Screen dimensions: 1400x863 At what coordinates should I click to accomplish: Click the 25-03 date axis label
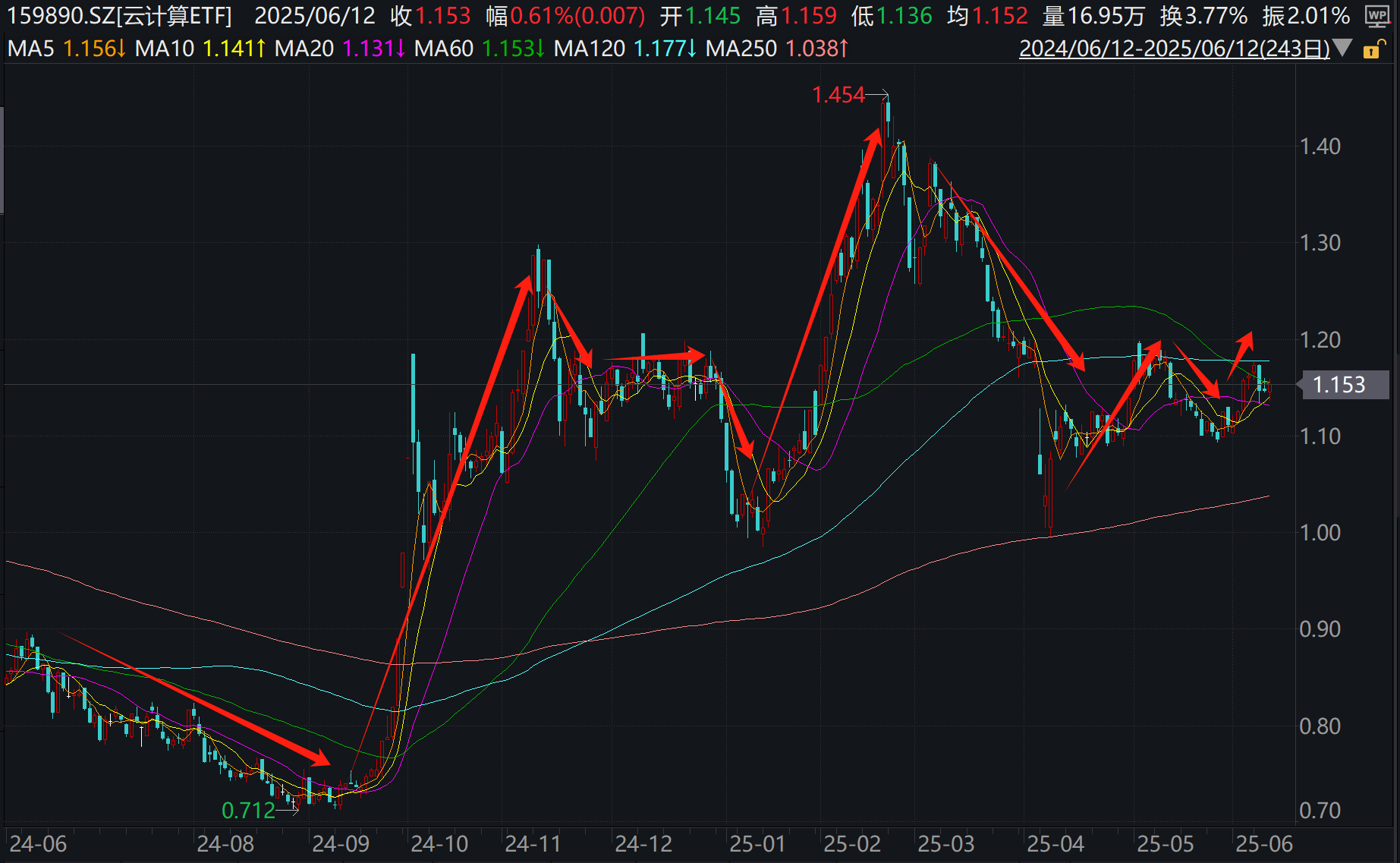pyautogui.click(x=946, y=844)
